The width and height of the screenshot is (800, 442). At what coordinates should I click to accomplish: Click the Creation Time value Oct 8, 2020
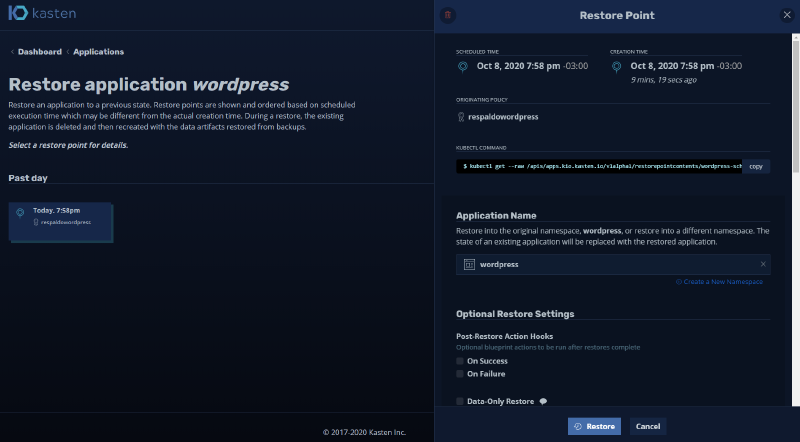[x=686, y=66]
